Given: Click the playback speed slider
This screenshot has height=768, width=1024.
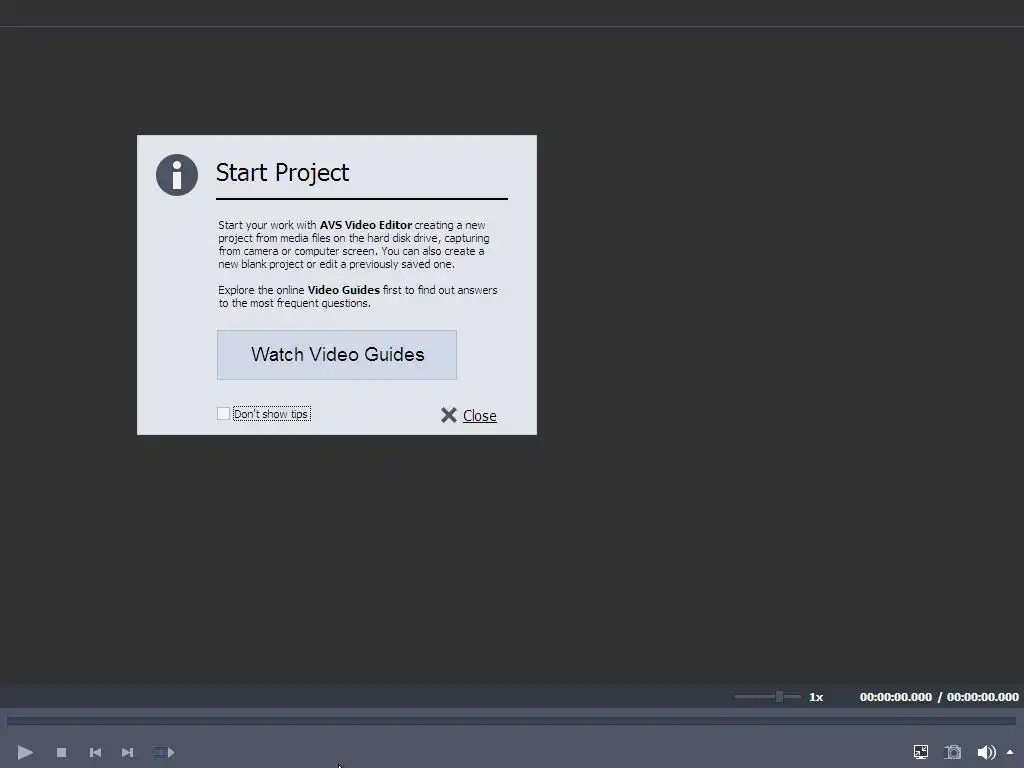Looking at the screenshot, I should (768, 697).
